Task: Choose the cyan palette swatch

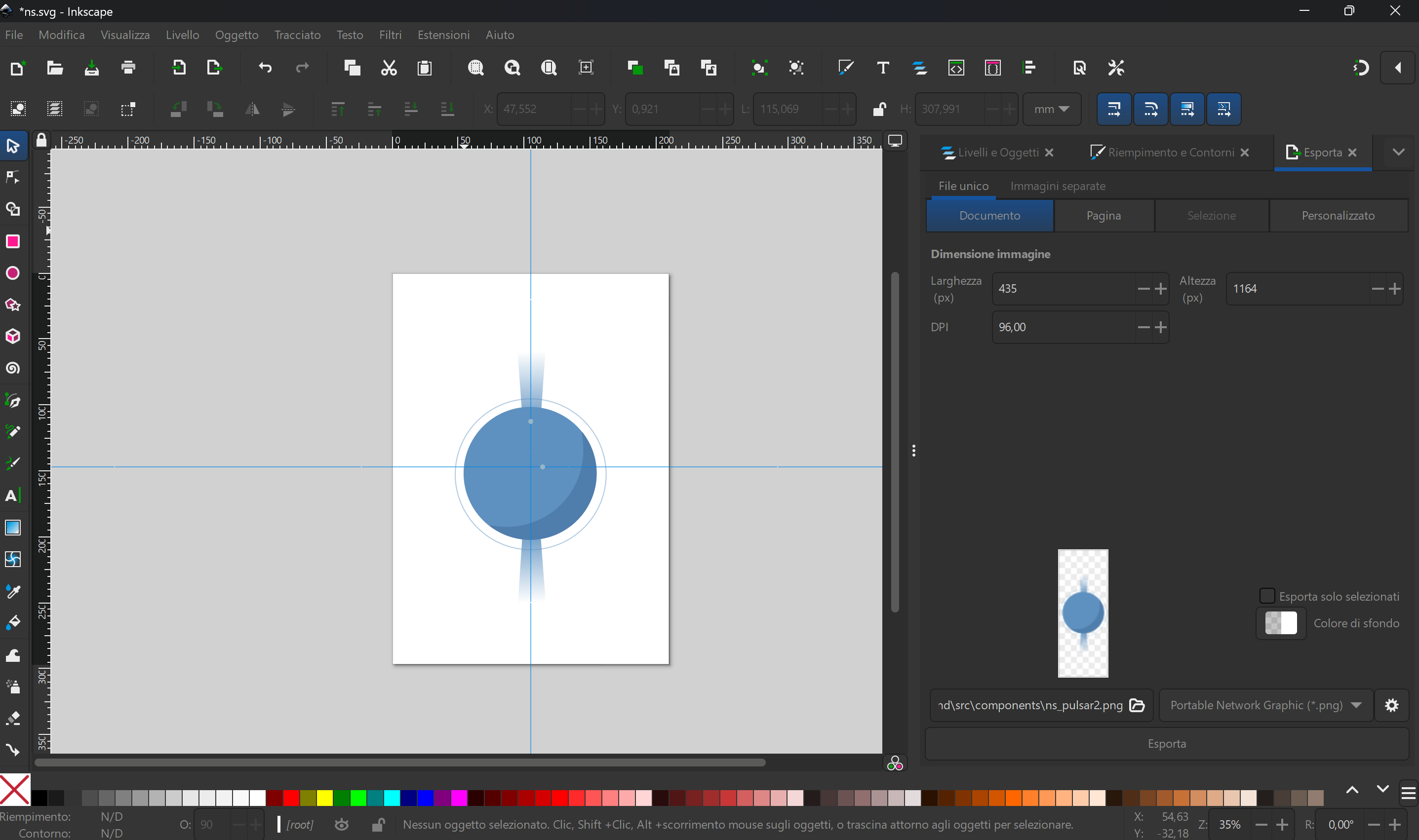Action: 392,798
